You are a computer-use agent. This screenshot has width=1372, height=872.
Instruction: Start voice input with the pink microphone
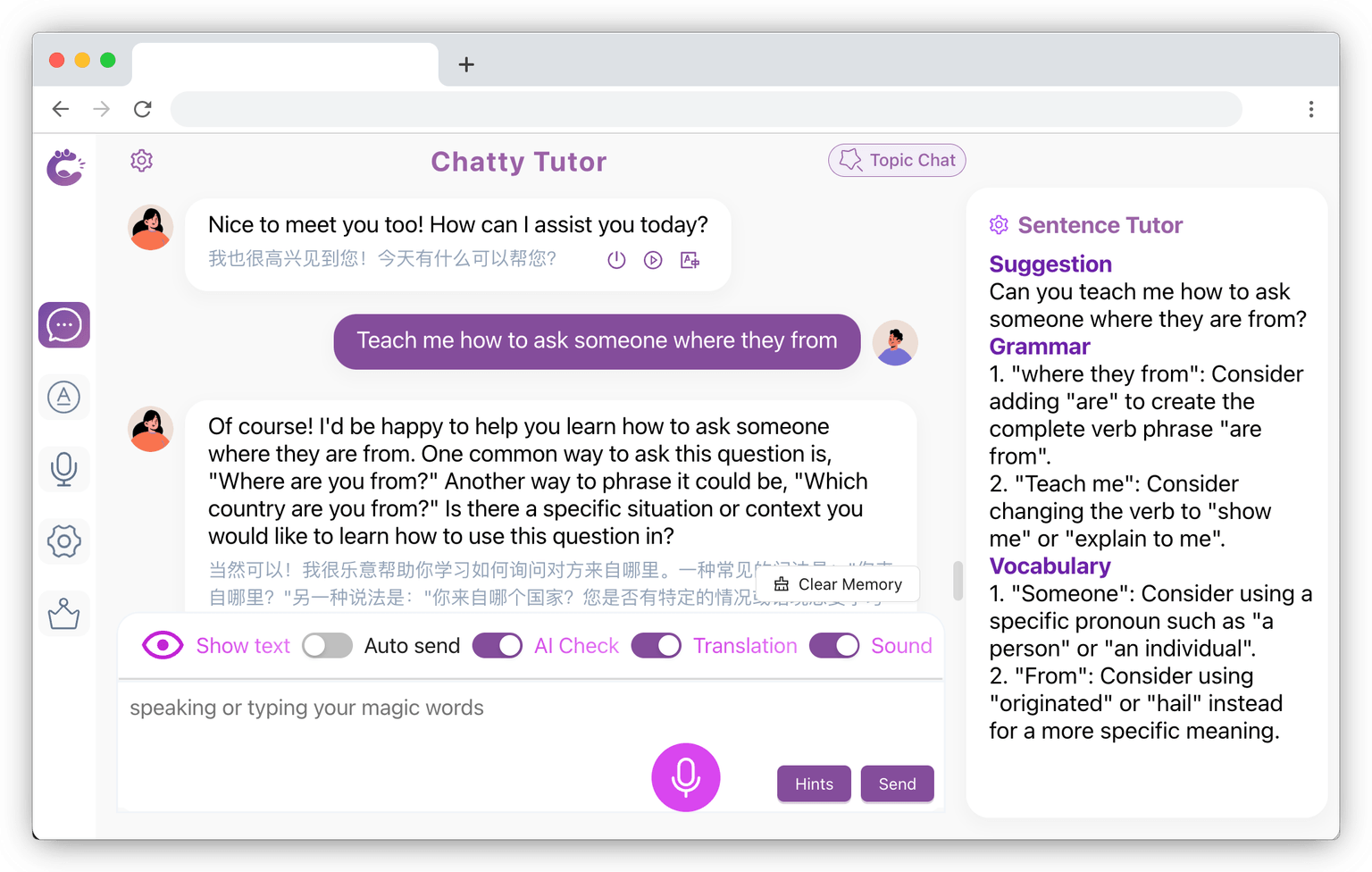click(686, 777)
